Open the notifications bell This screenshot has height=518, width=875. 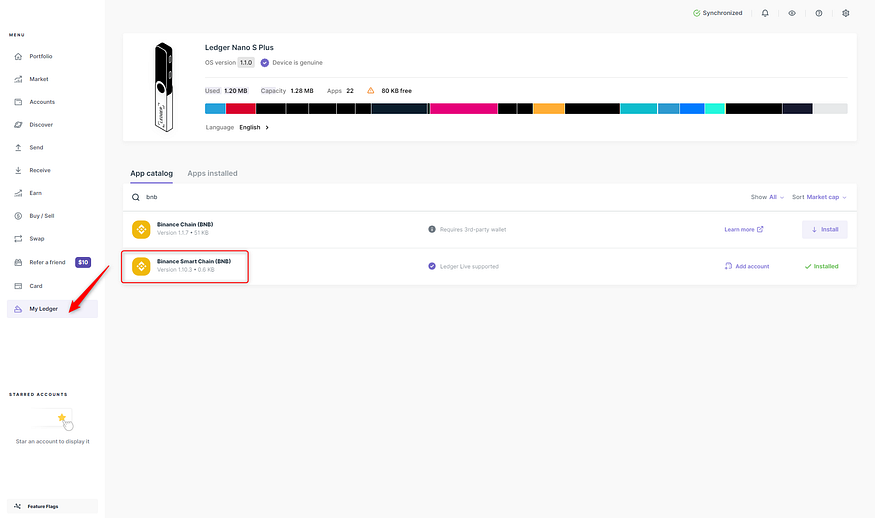(765, 13)
